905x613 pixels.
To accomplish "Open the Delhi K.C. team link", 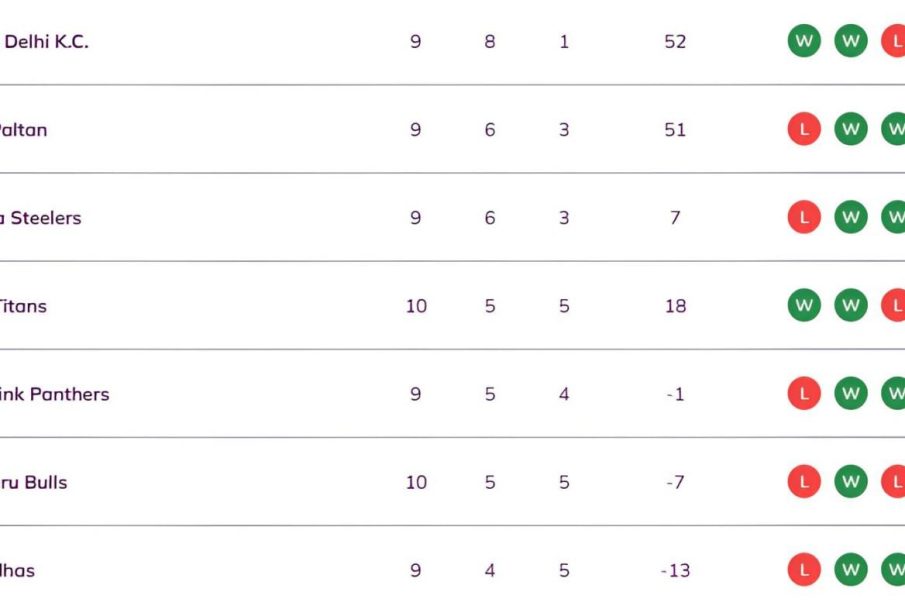I will point(46,42).
